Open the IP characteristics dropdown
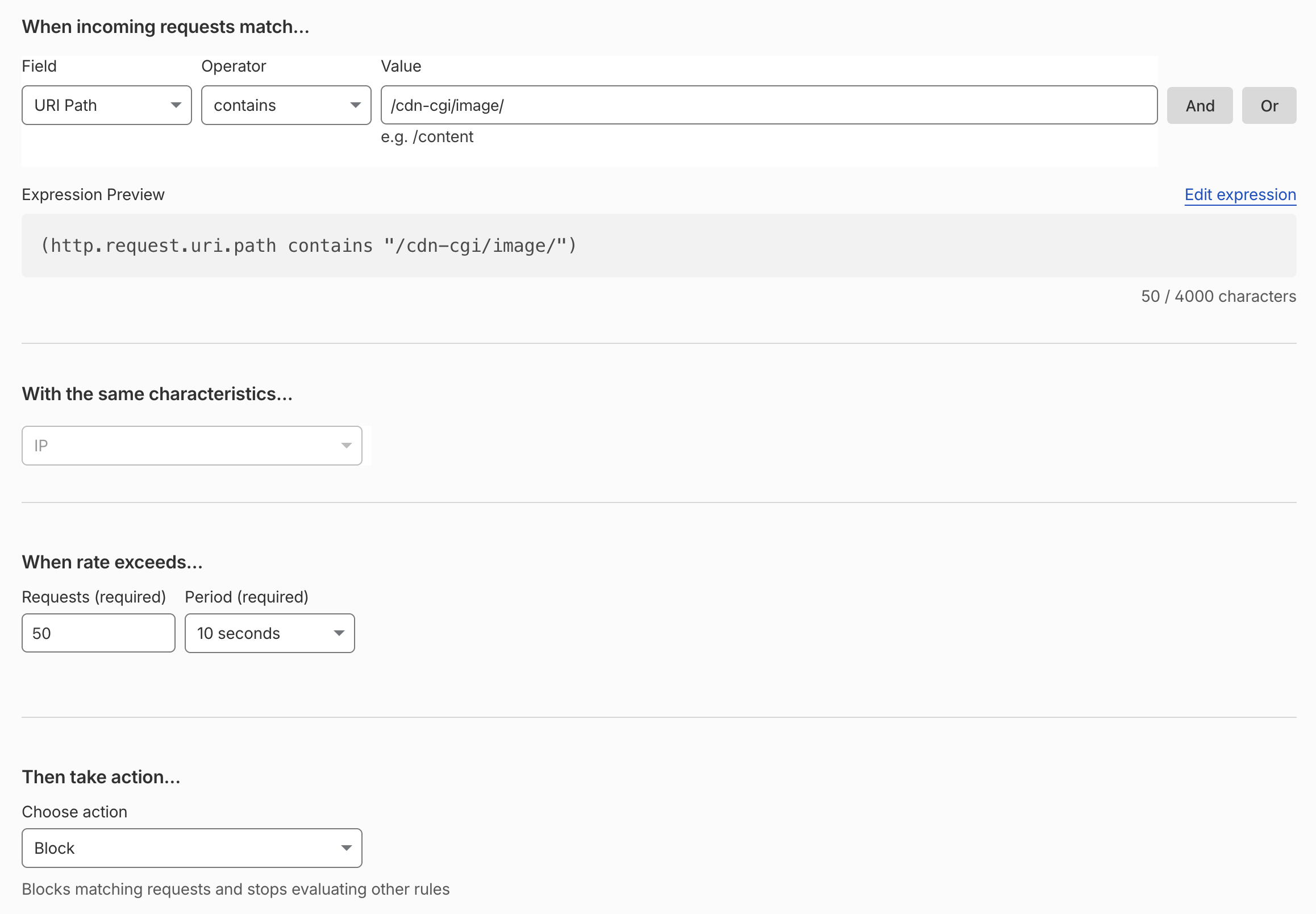 click(191, 446)
